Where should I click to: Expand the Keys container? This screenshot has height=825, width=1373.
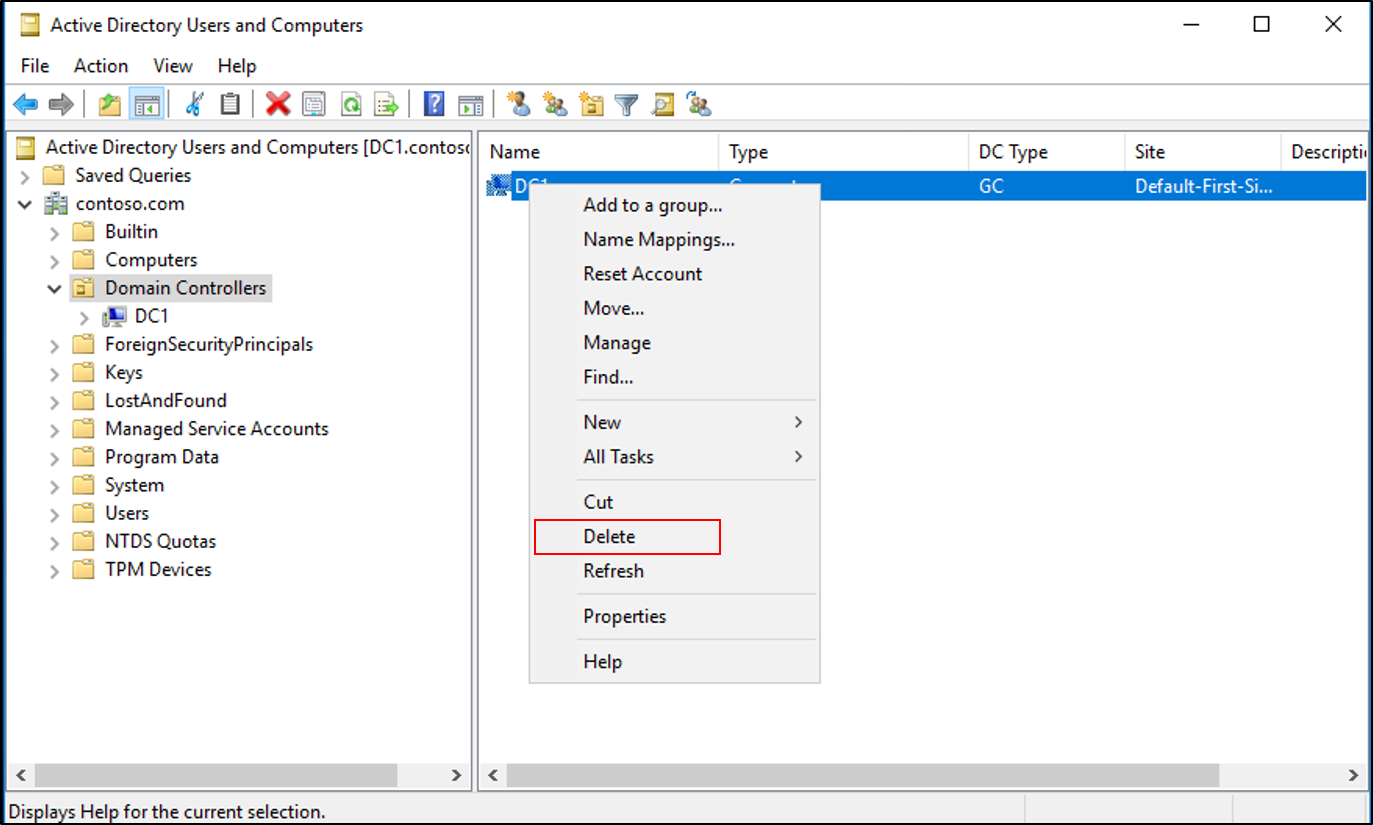55,373
